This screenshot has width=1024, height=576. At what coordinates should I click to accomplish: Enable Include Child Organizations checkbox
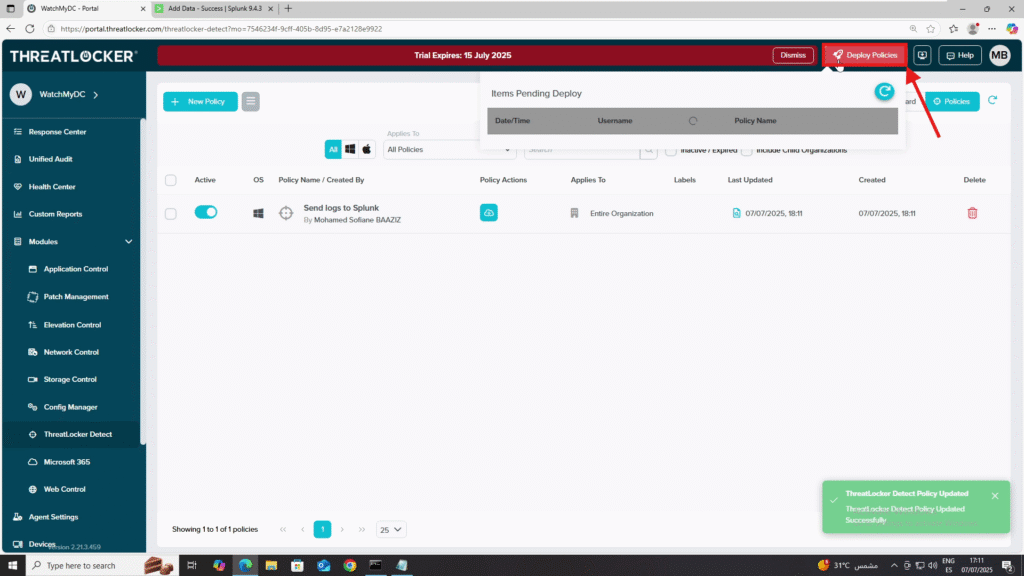[746, 151]
